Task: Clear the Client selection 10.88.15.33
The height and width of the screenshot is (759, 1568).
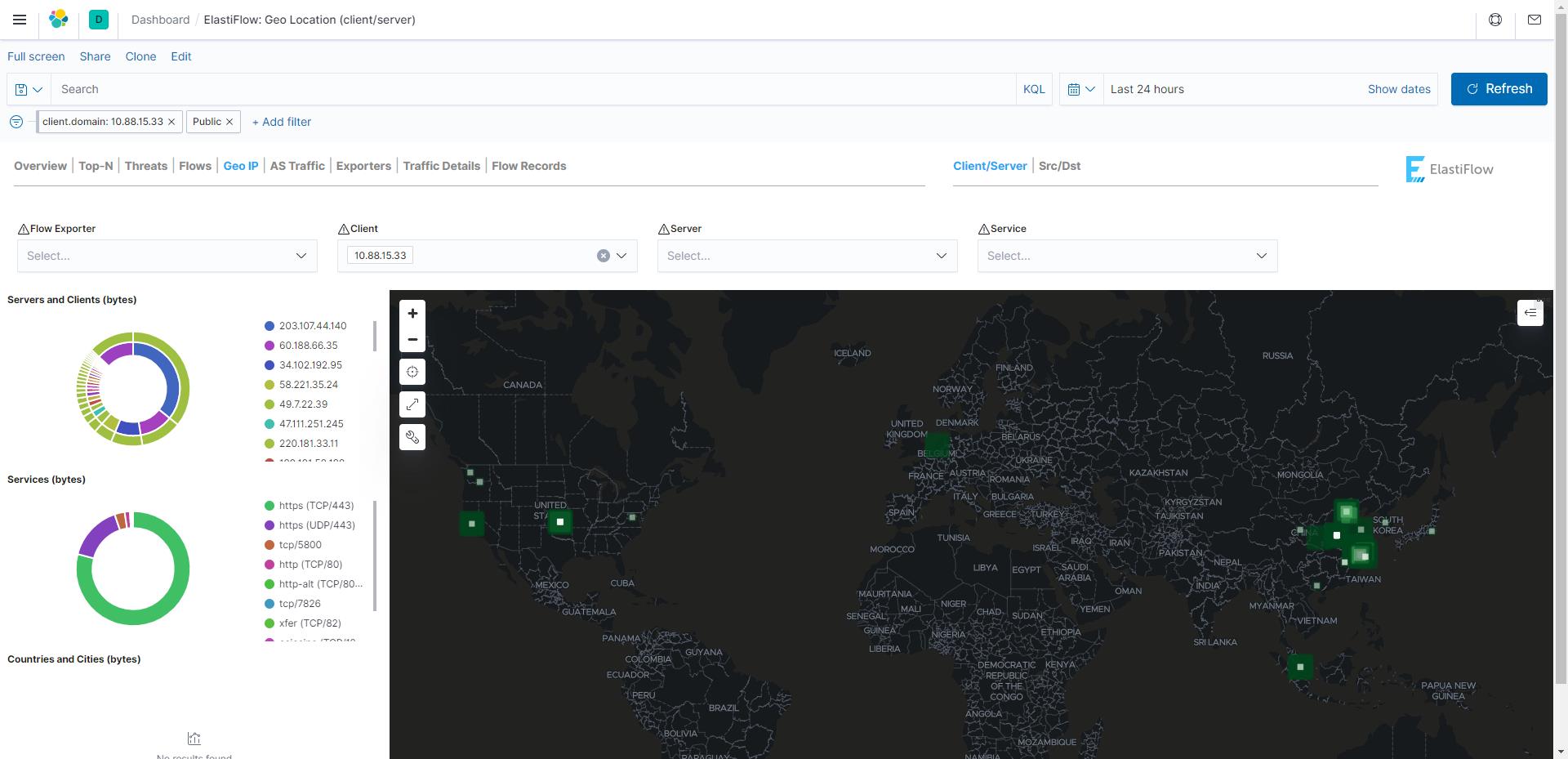Action: click(604, 256)
